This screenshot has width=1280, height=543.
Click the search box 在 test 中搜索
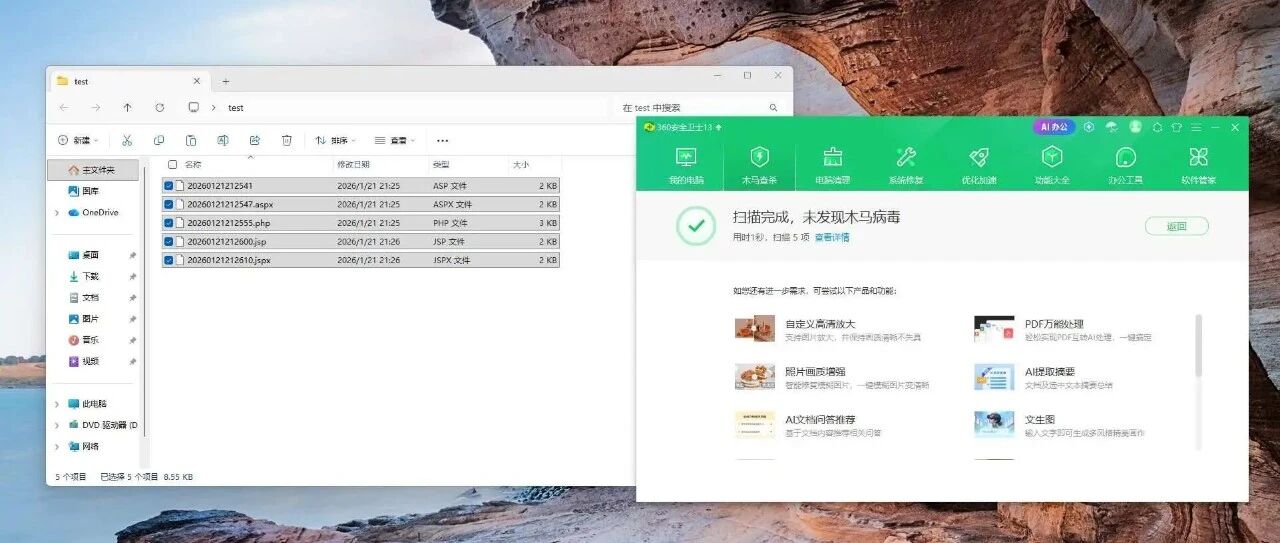tap(699, 108)
